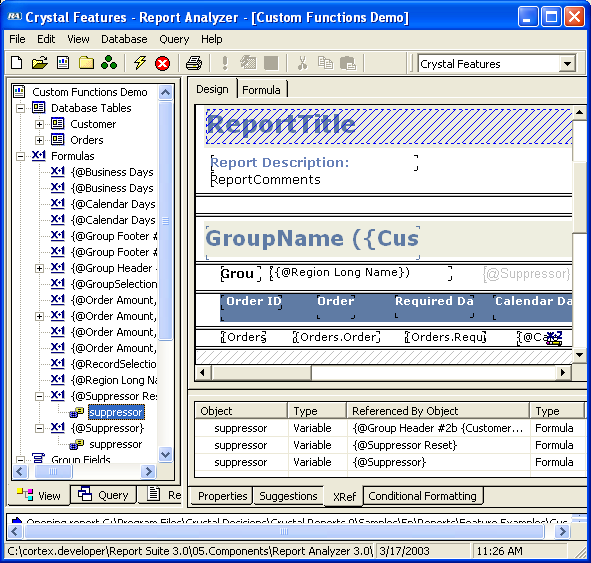This screenshot has width=591, height=563.
Task: Collapse the Group Fields node
Action: coord(20,460)
